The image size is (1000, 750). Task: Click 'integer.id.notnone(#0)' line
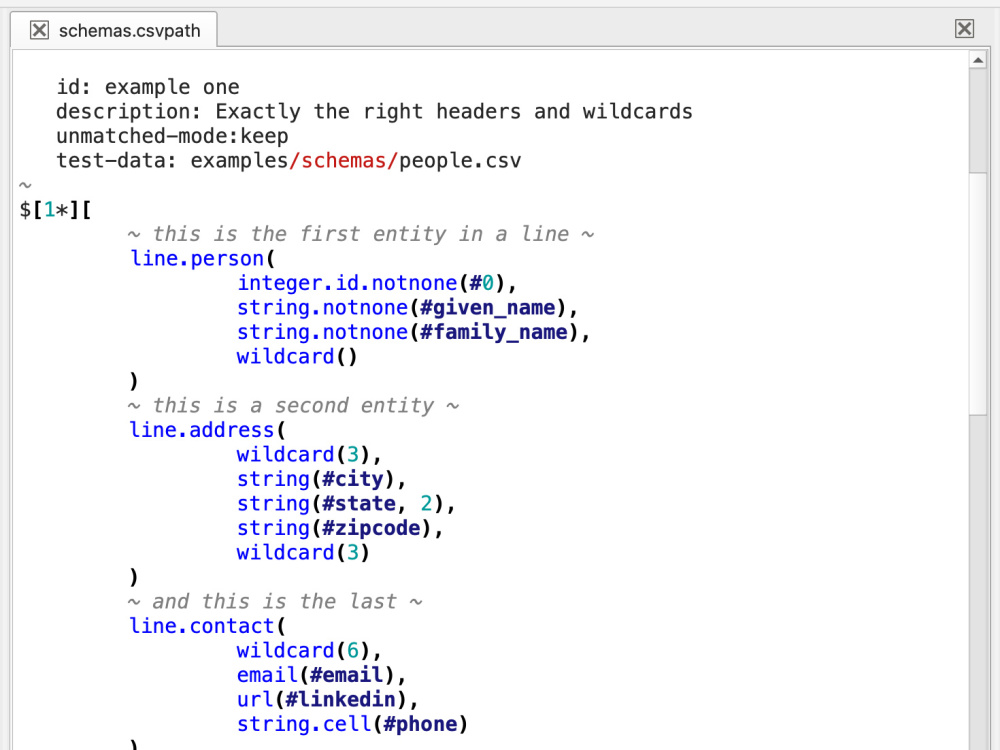point(376,283)
